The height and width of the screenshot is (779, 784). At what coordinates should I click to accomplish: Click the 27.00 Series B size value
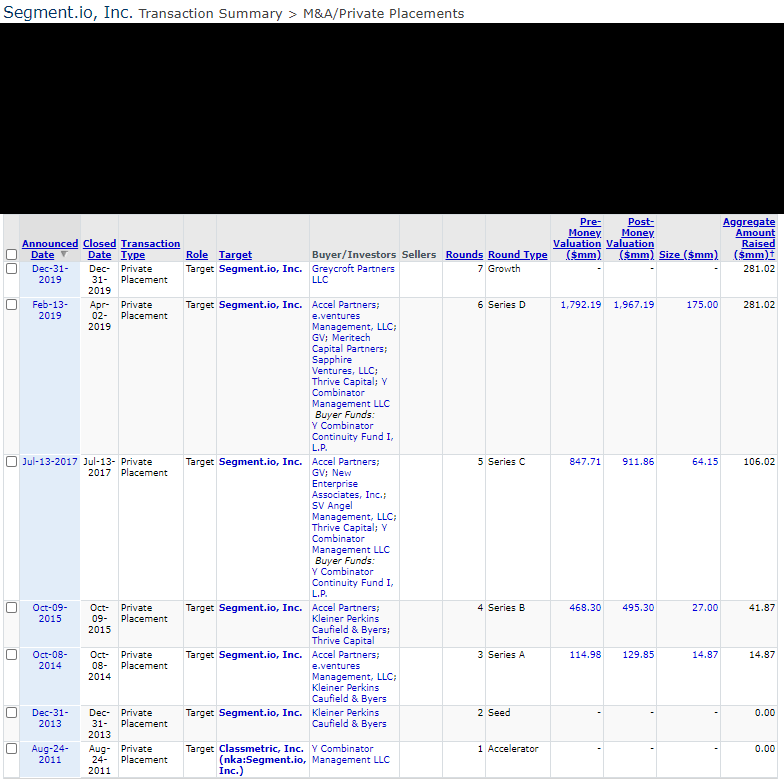(705, 608)
